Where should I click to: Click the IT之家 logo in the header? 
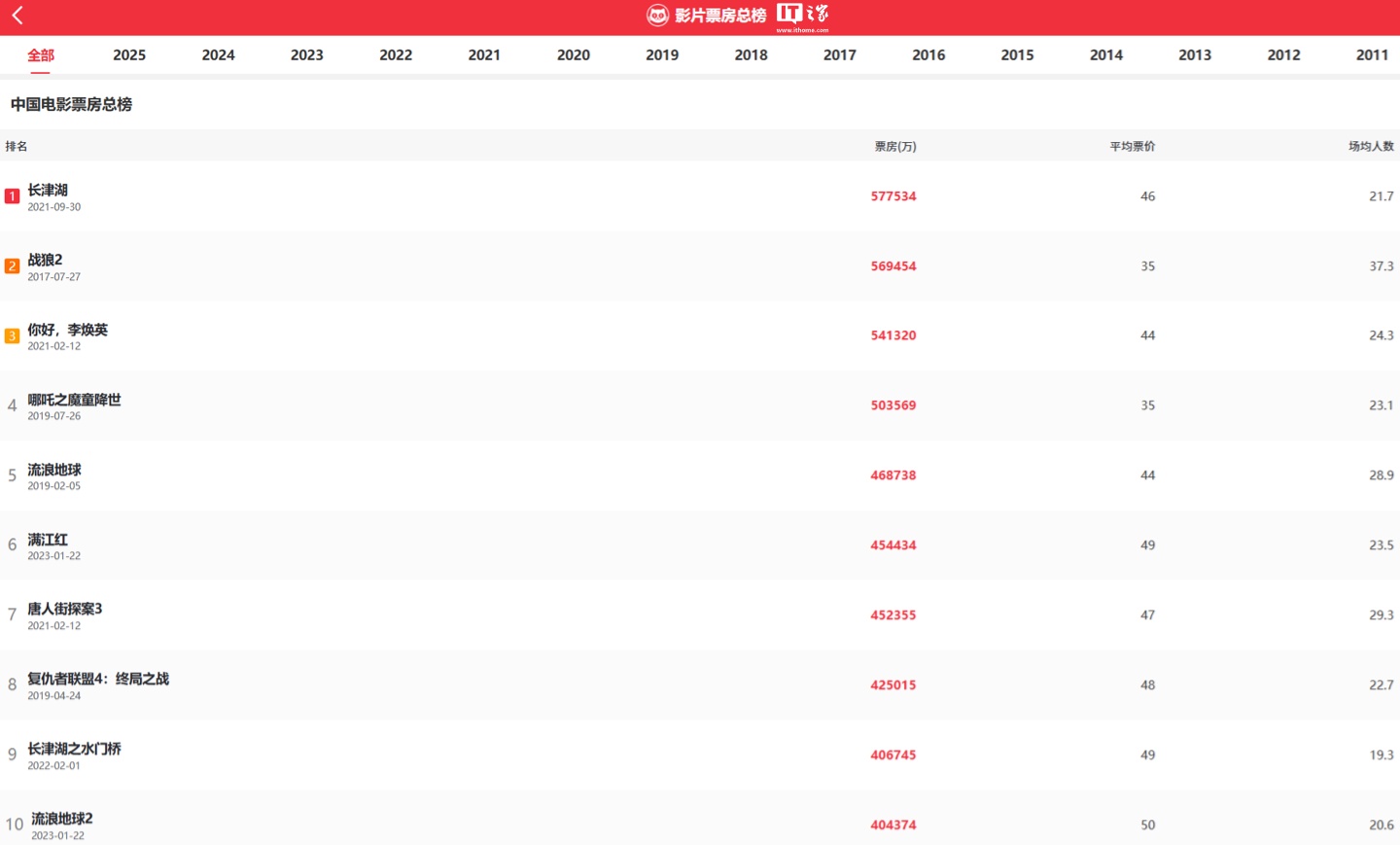click(x=803, y=16)
